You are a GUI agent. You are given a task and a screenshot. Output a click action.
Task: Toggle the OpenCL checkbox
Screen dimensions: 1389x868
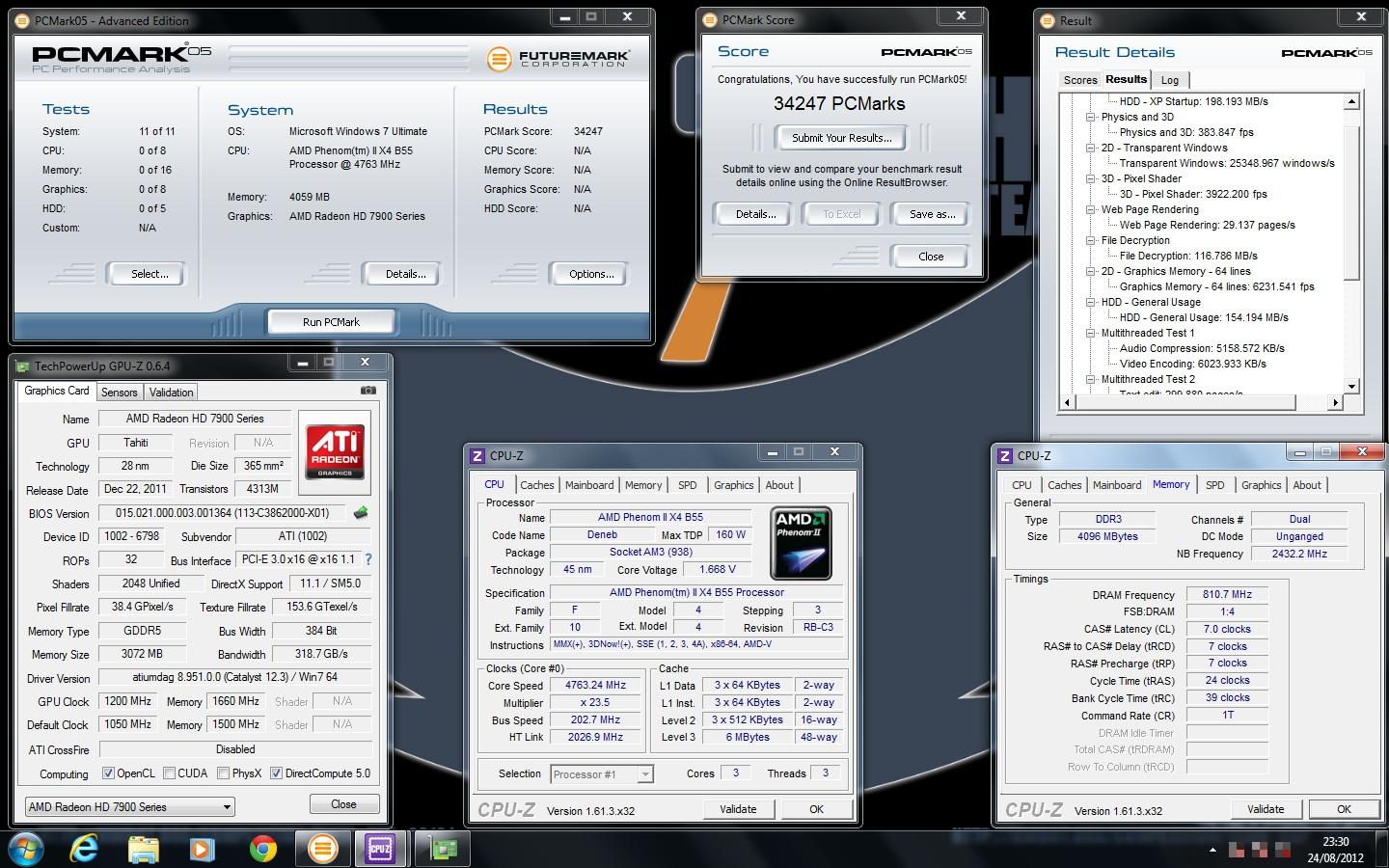[108, 773]
